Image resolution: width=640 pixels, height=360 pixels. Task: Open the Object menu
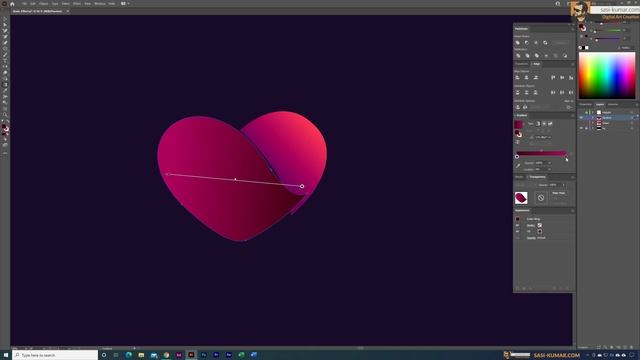(x=43, y=4)
